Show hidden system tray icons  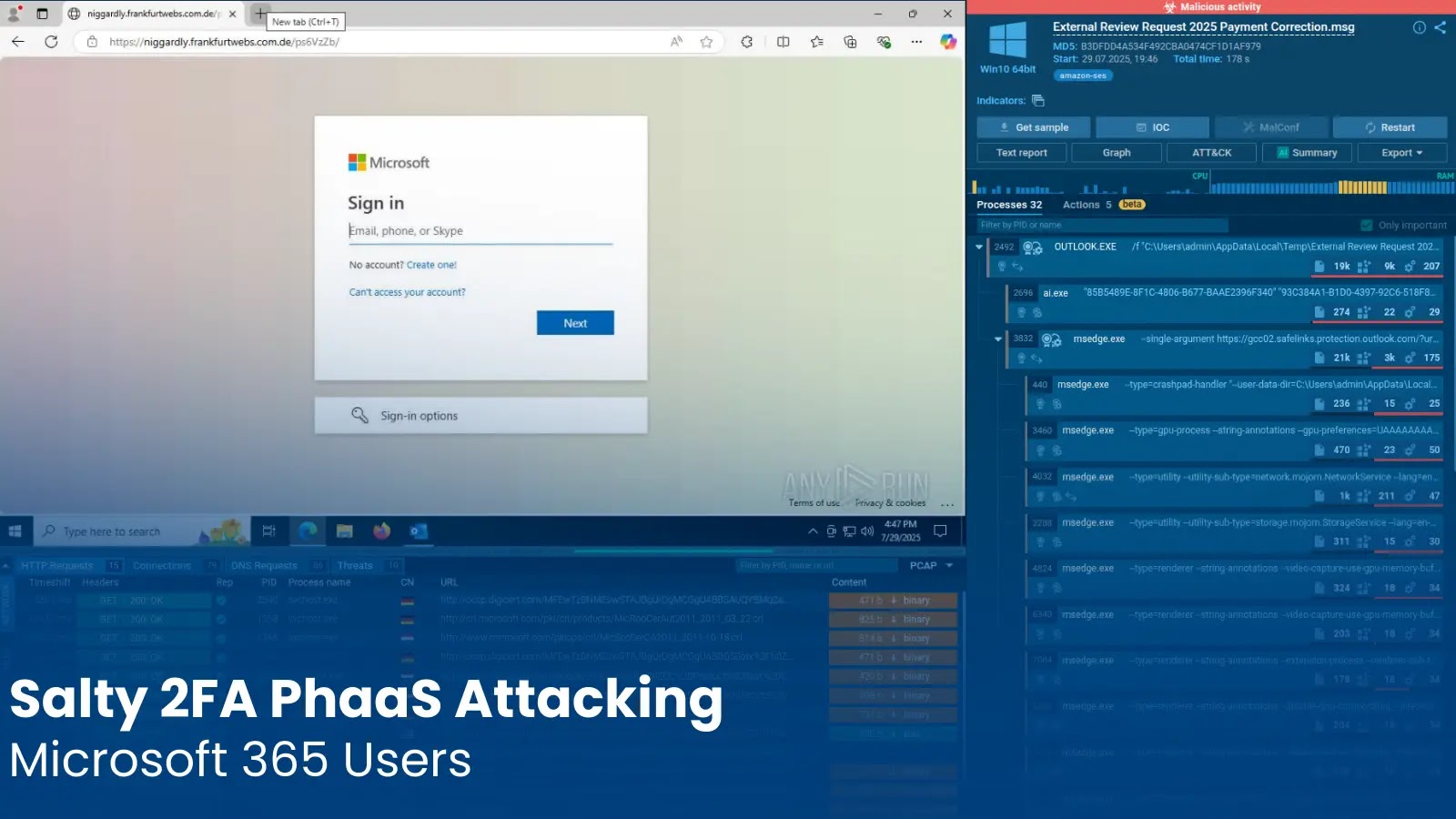(813, 531)
